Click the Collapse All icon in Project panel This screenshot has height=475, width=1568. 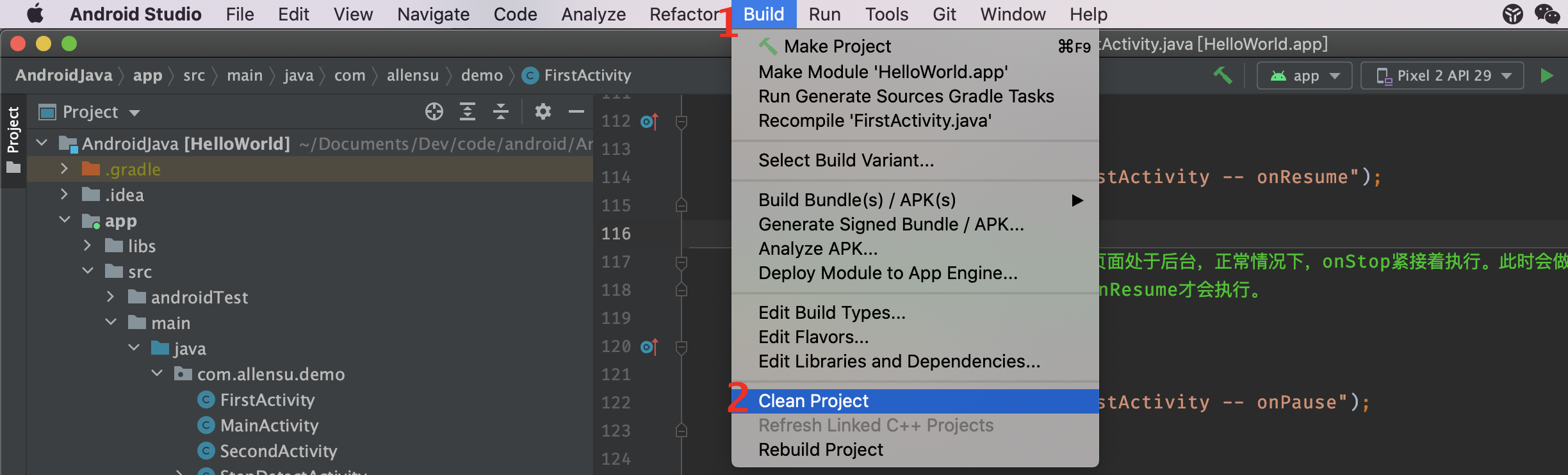coord(501,112)
